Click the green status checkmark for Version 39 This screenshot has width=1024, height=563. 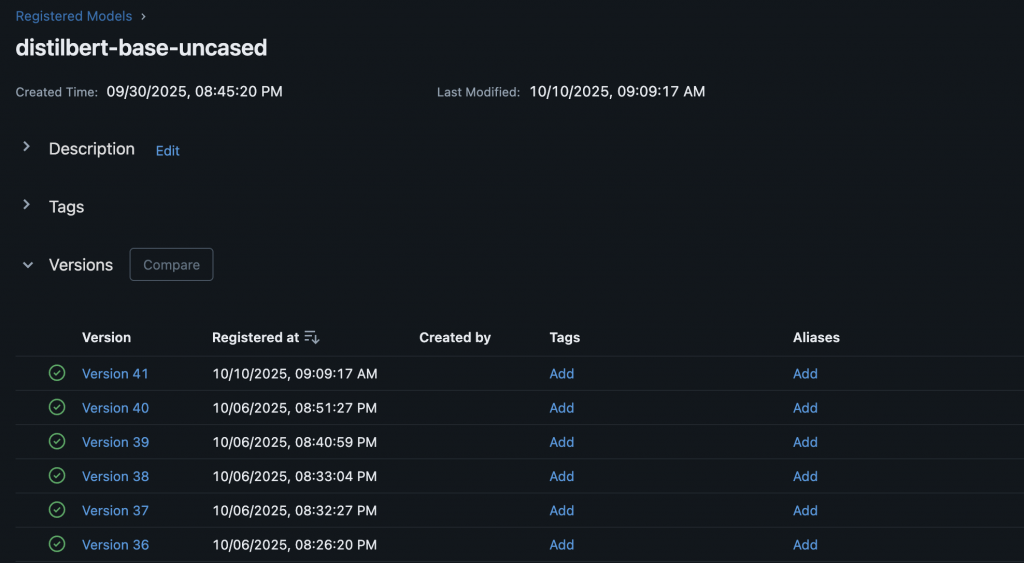tap(57, 441)
